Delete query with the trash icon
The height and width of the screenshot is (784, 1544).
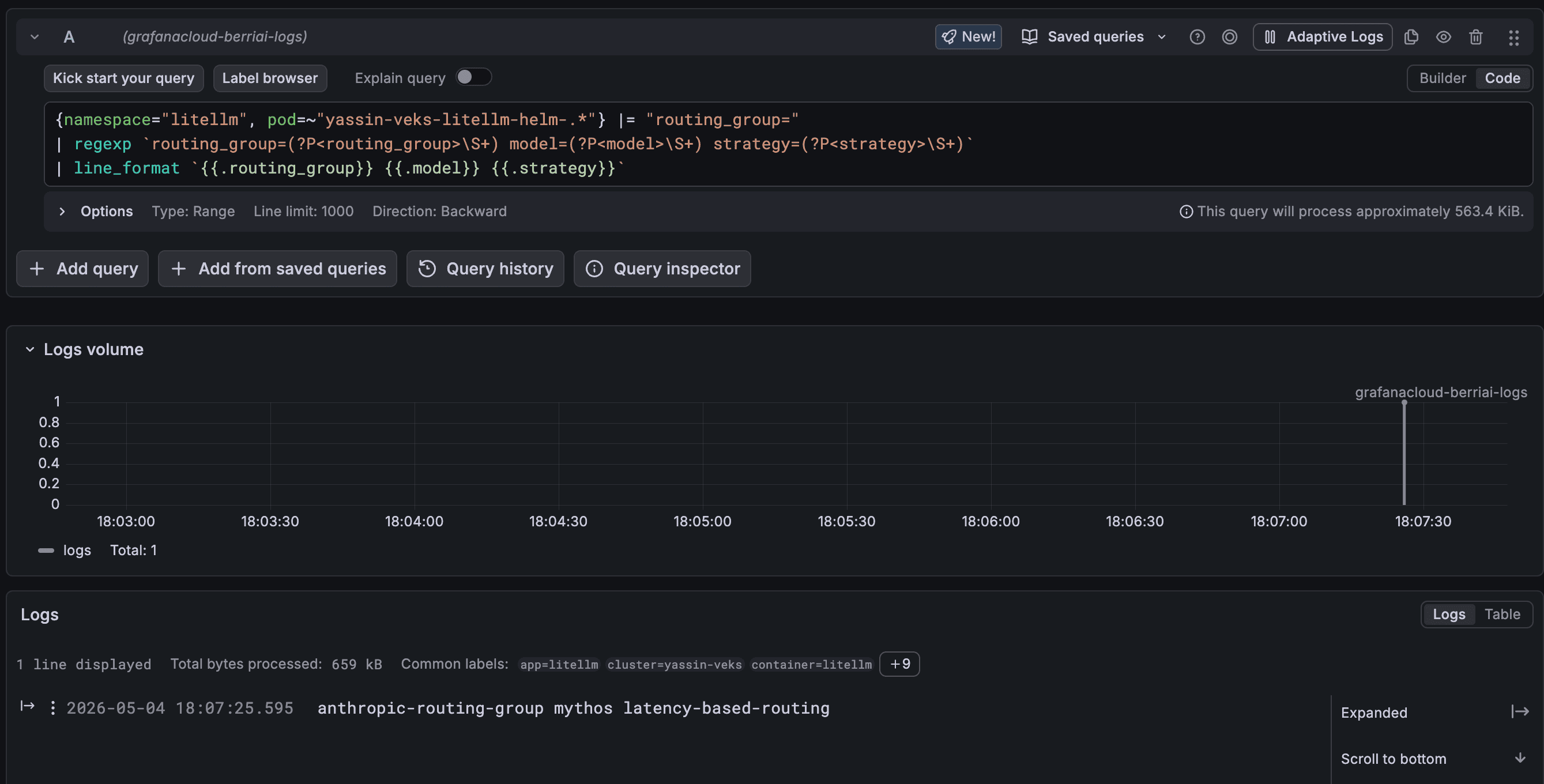pyautogui.click(x=1475, y=37)
